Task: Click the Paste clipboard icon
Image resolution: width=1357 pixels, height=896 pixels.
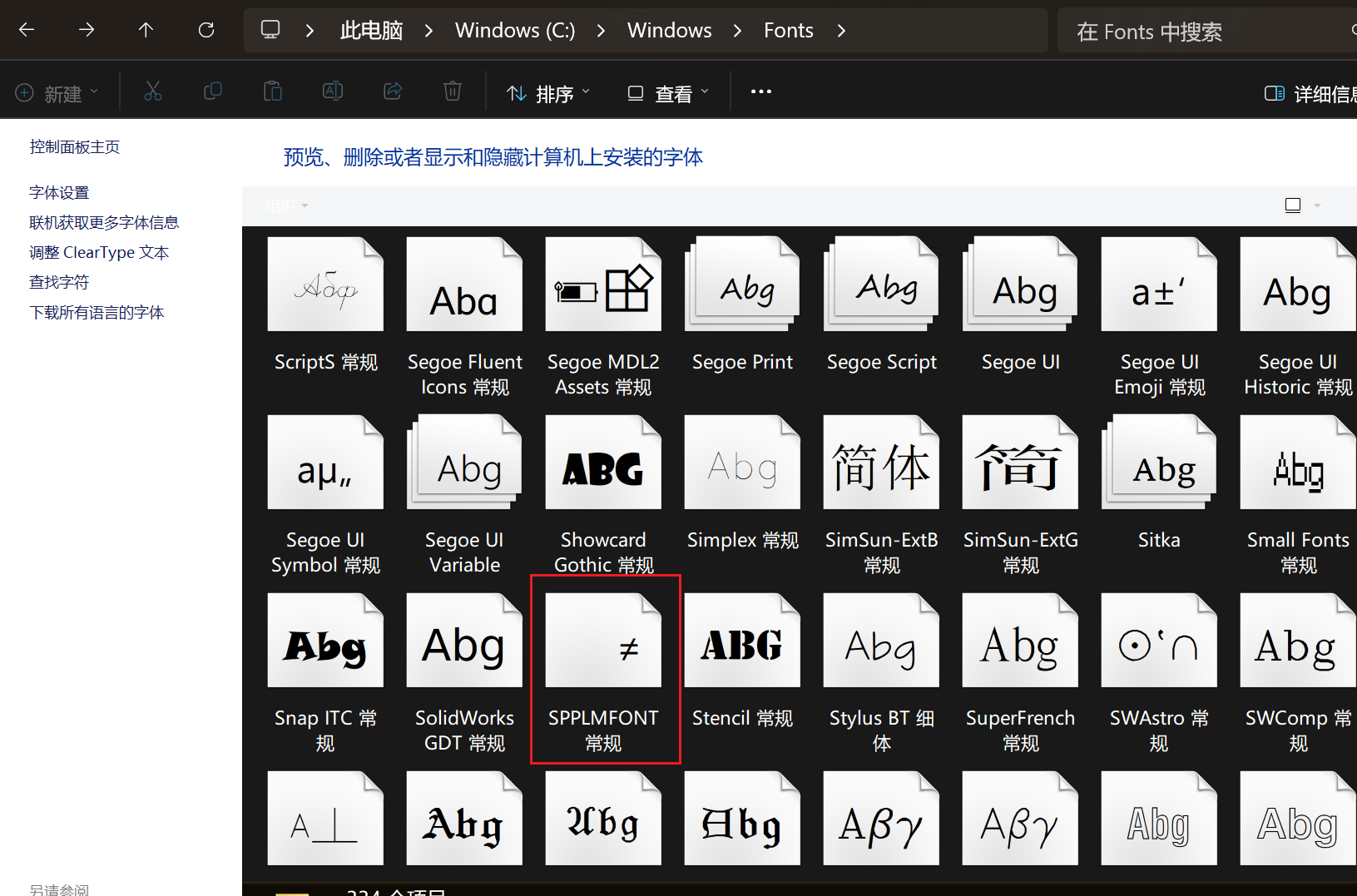Action: (273, 92)
